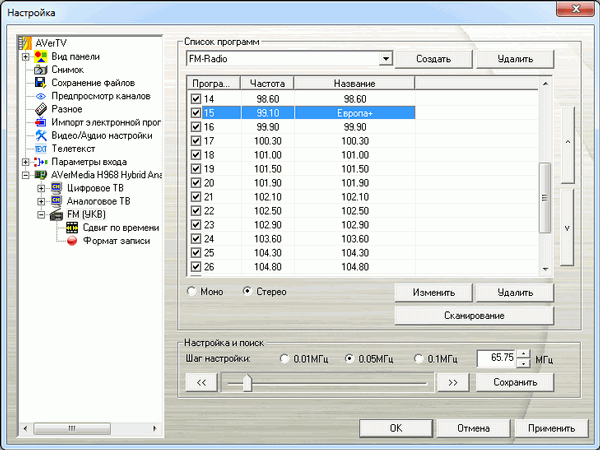
Task: Select the FM (УКВ) radio icon
Action: coord(56,214)
